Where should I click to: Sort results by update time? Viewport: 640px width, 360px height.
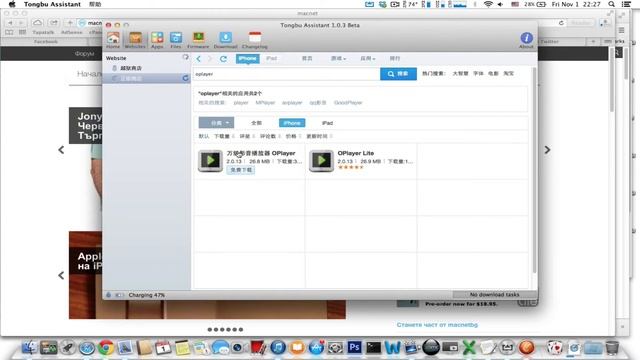click(319, 136)
